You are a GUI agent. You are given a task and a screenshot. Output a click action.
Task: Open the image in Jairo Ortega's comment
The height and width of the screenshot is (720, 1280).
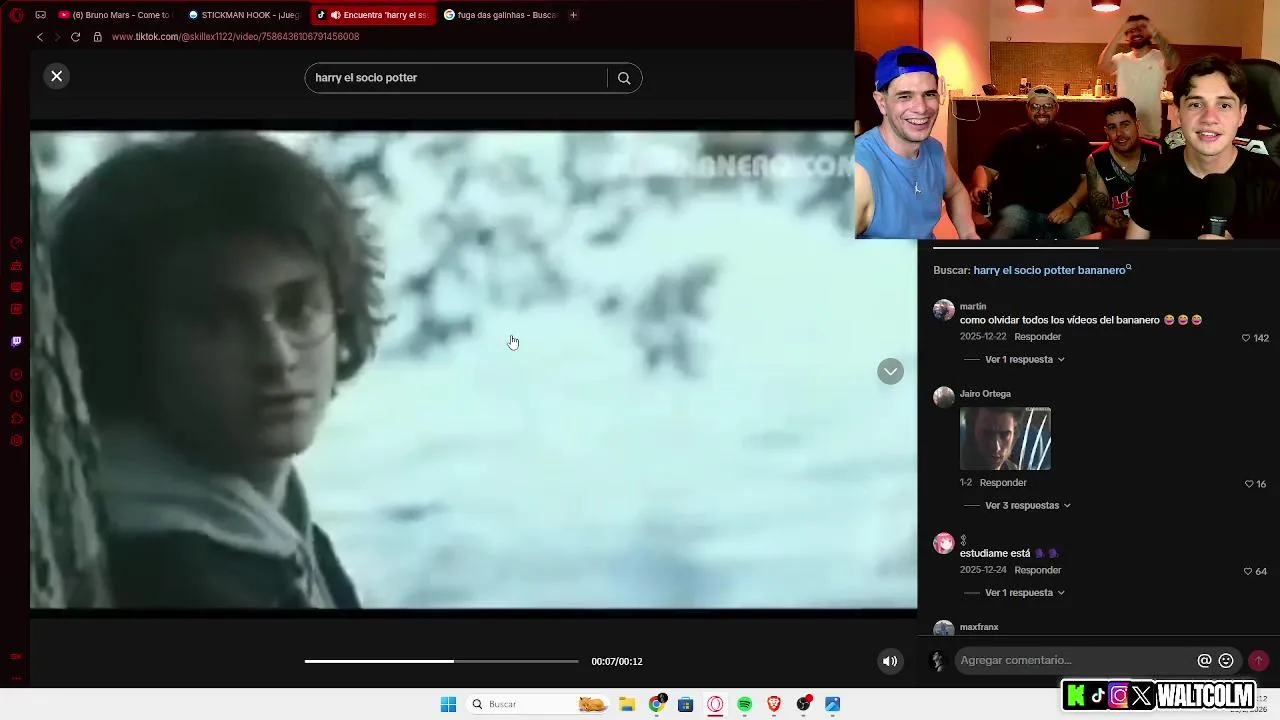[x=1005, y=438]
